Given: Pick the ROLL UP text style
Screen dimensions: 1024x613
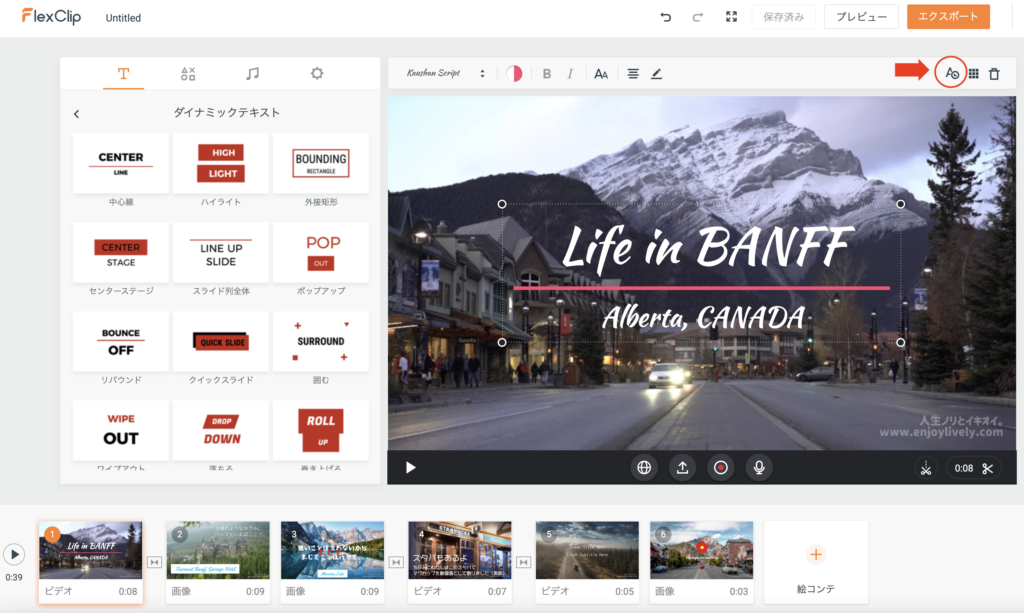Looking at the screenshot, I should tap(321, 430).
